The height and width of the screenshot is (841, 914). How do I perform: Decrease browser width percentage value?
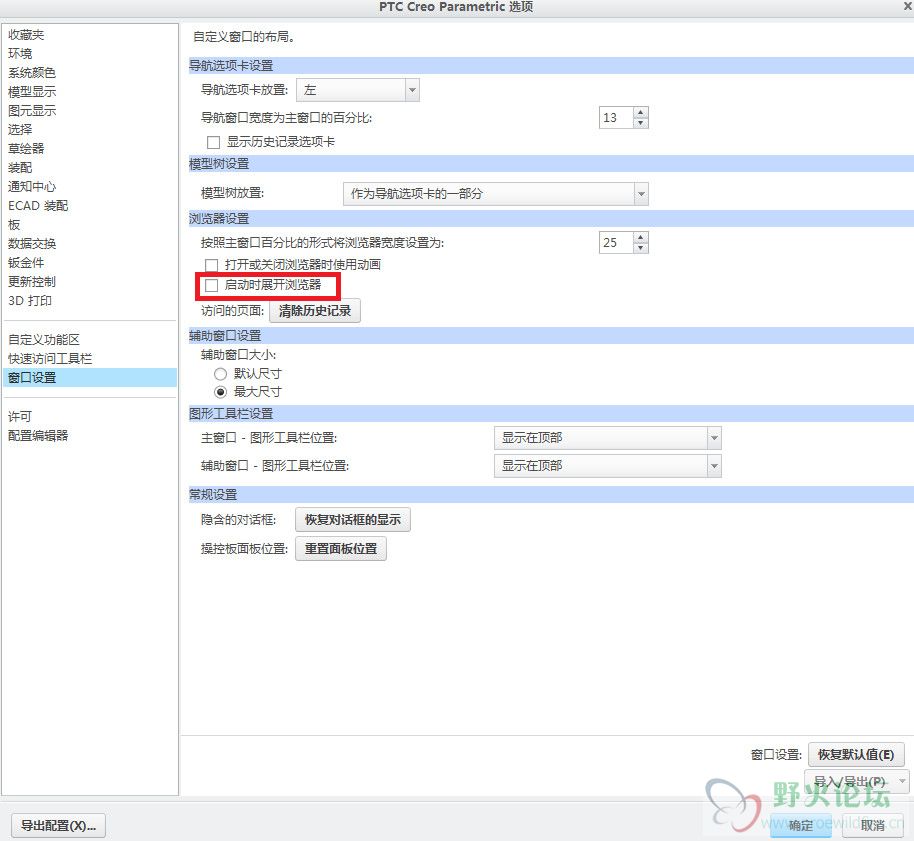point(641,248)
